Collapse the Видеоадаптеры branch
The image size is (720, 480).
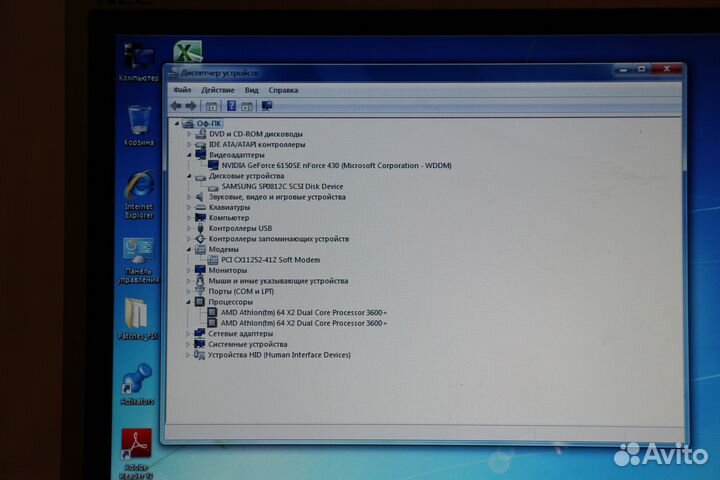pos(189,155)
